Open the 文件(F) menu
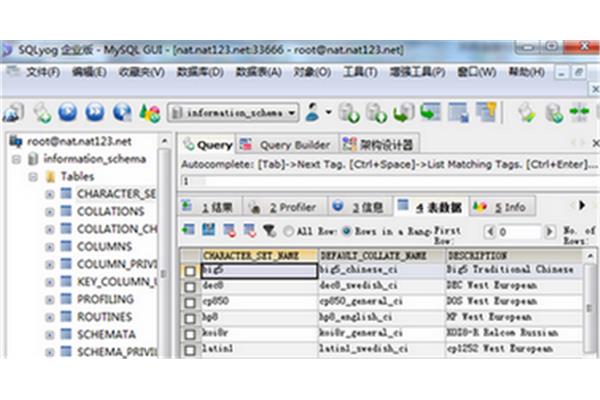 click(43, 72)
